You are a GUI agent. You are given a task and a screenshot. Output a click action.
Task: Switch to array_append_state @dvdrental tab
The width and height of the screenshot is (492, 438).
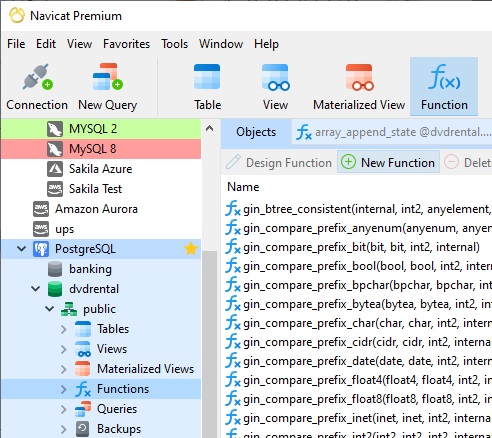(393, 132)
